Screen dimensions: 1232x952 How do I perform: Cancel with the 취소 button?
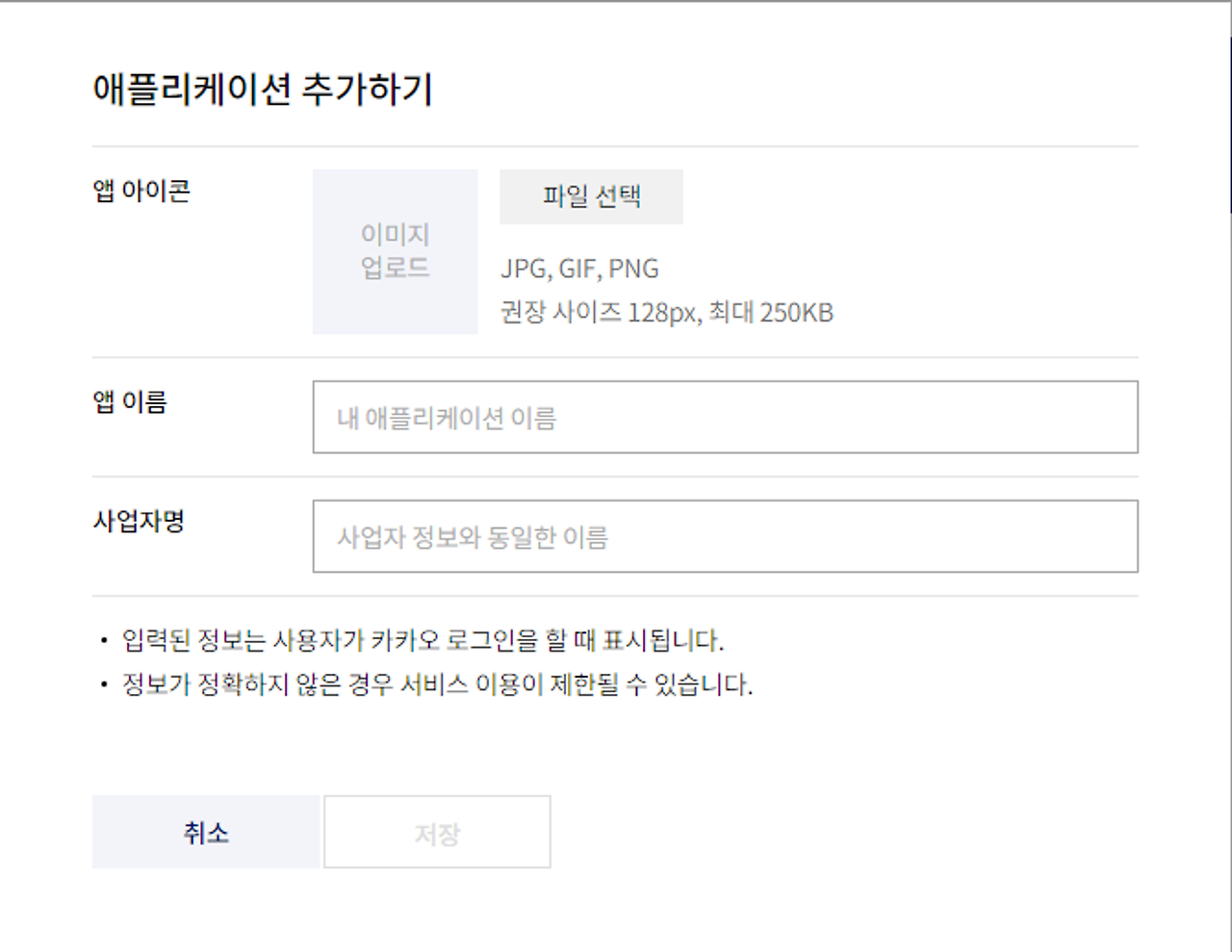coord(206,832)
